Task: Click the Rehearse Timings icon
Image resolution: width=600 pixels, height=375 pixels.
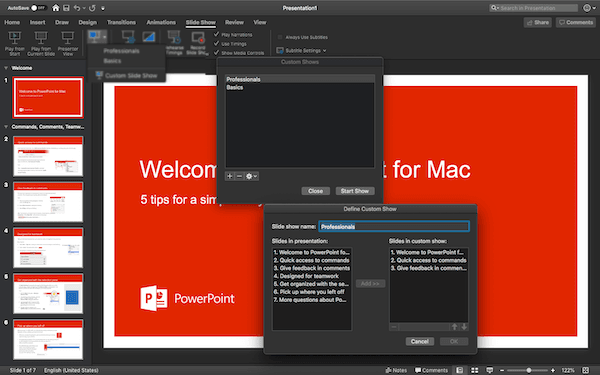Action: 174,38
